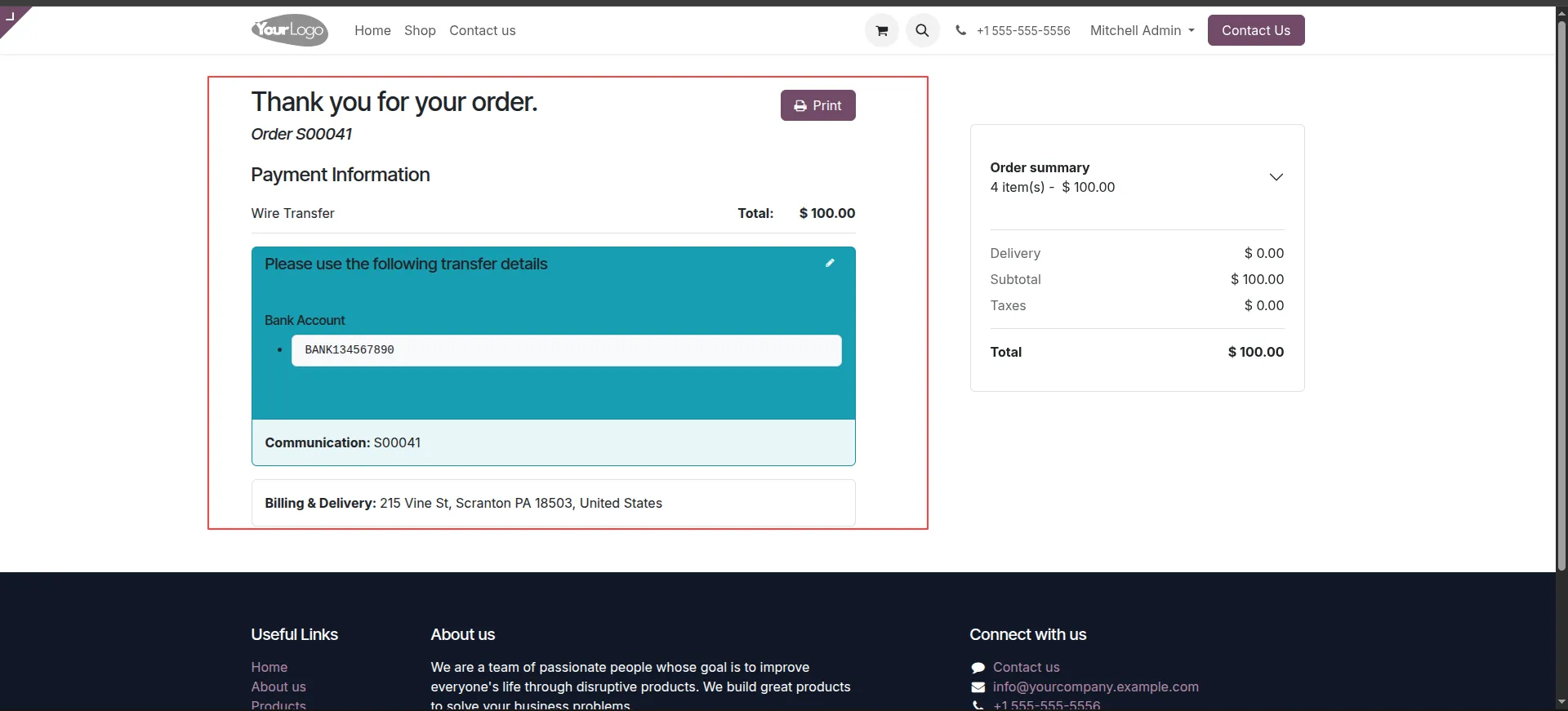Open the Mitchell Admin user dropdown
1568x711 pixels.
point(1142,30)
